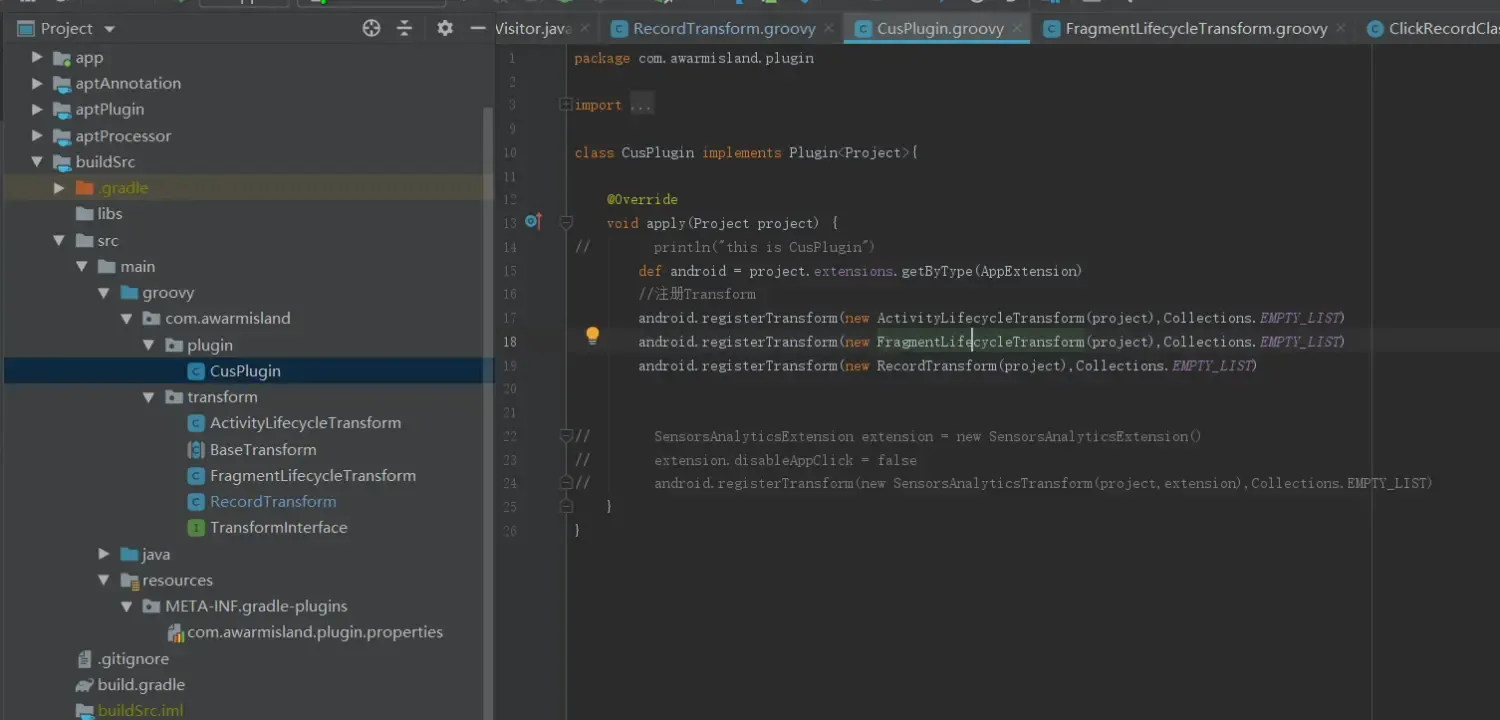Screen dimensions: 1500x720
Task: Switch to the RecordTransform.groovy tab
Action: pos(724,29)
